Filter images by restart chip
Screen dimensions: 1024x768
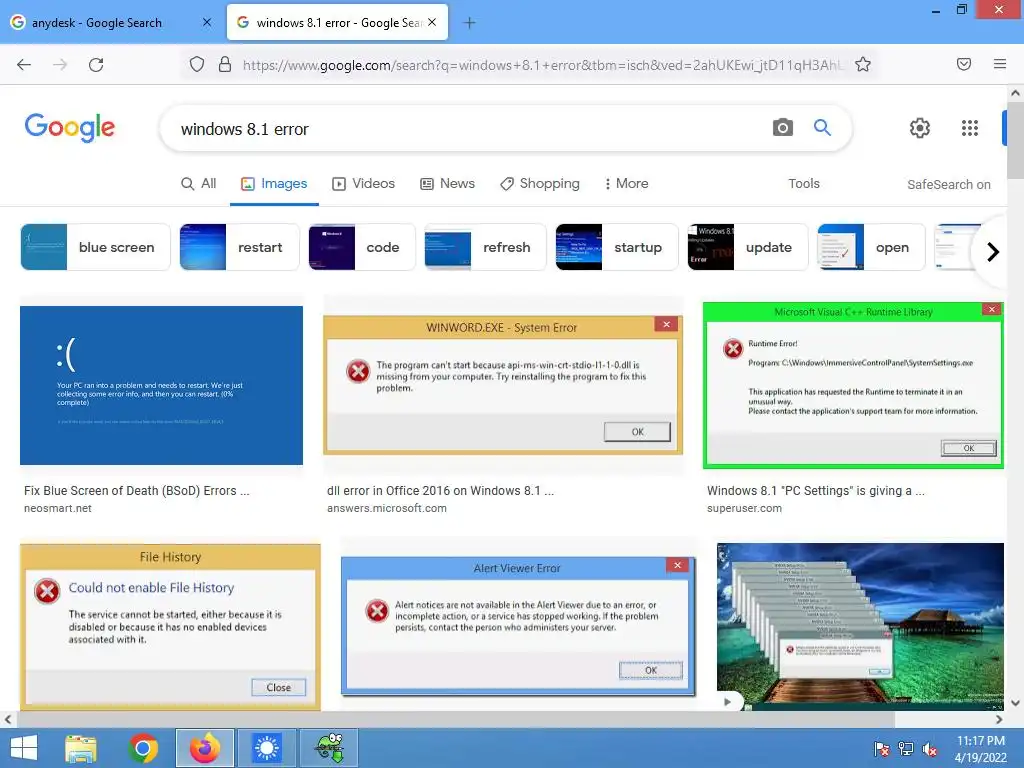[239, 247]
